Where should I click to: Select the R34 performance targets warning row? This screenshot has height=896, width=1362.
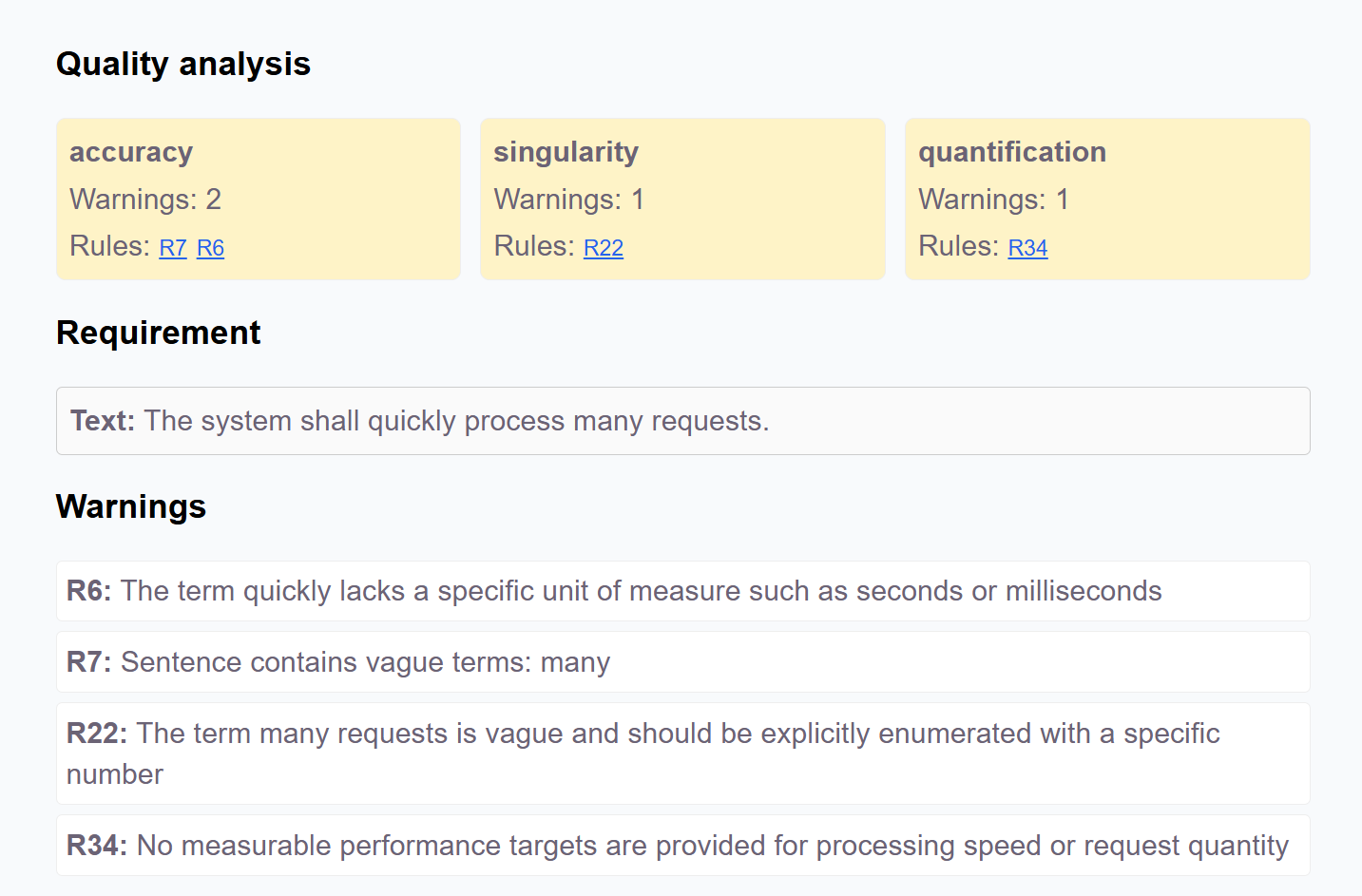click(x=682, y=846)
